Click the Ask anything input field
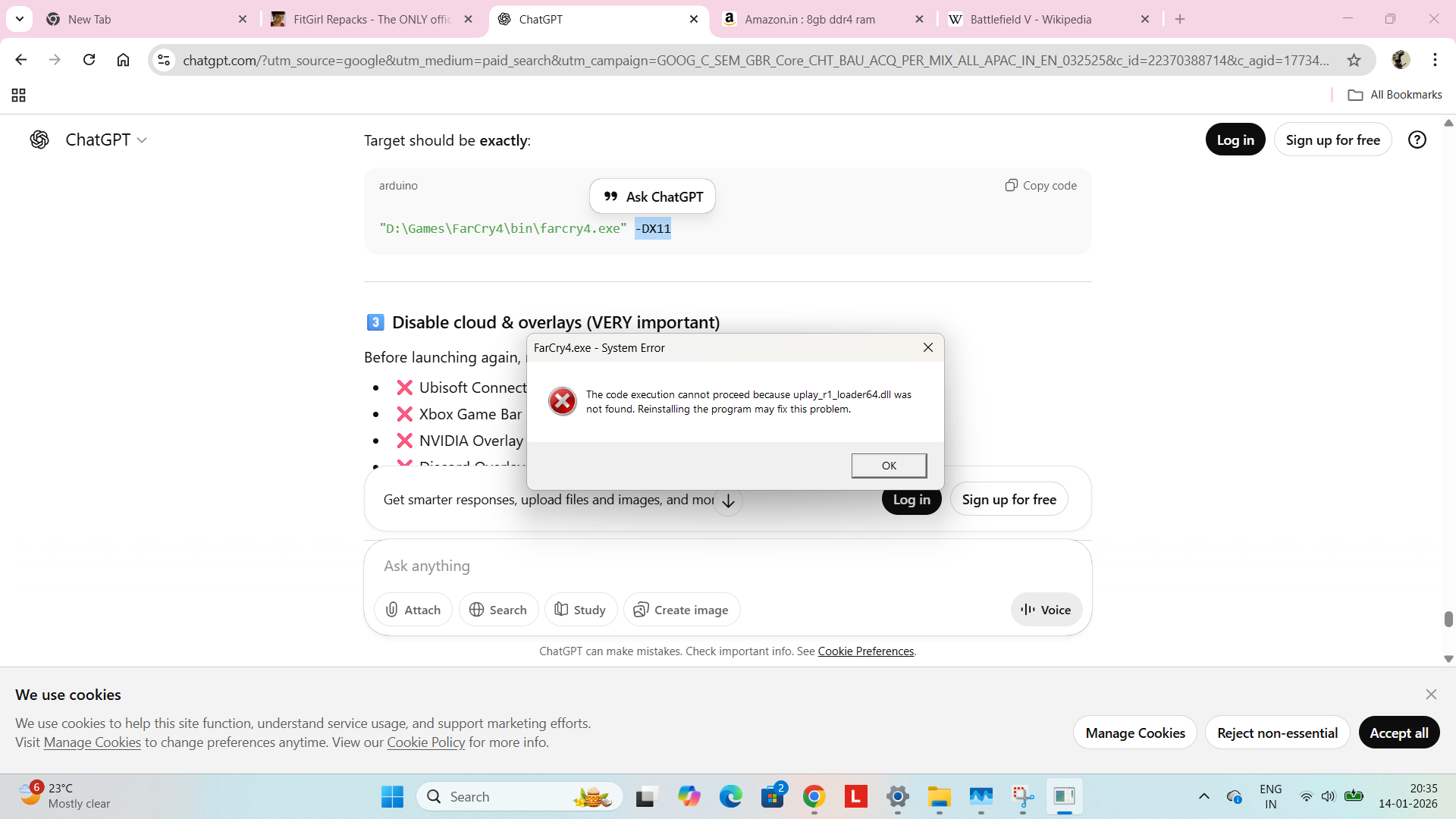 pos(682,566)
